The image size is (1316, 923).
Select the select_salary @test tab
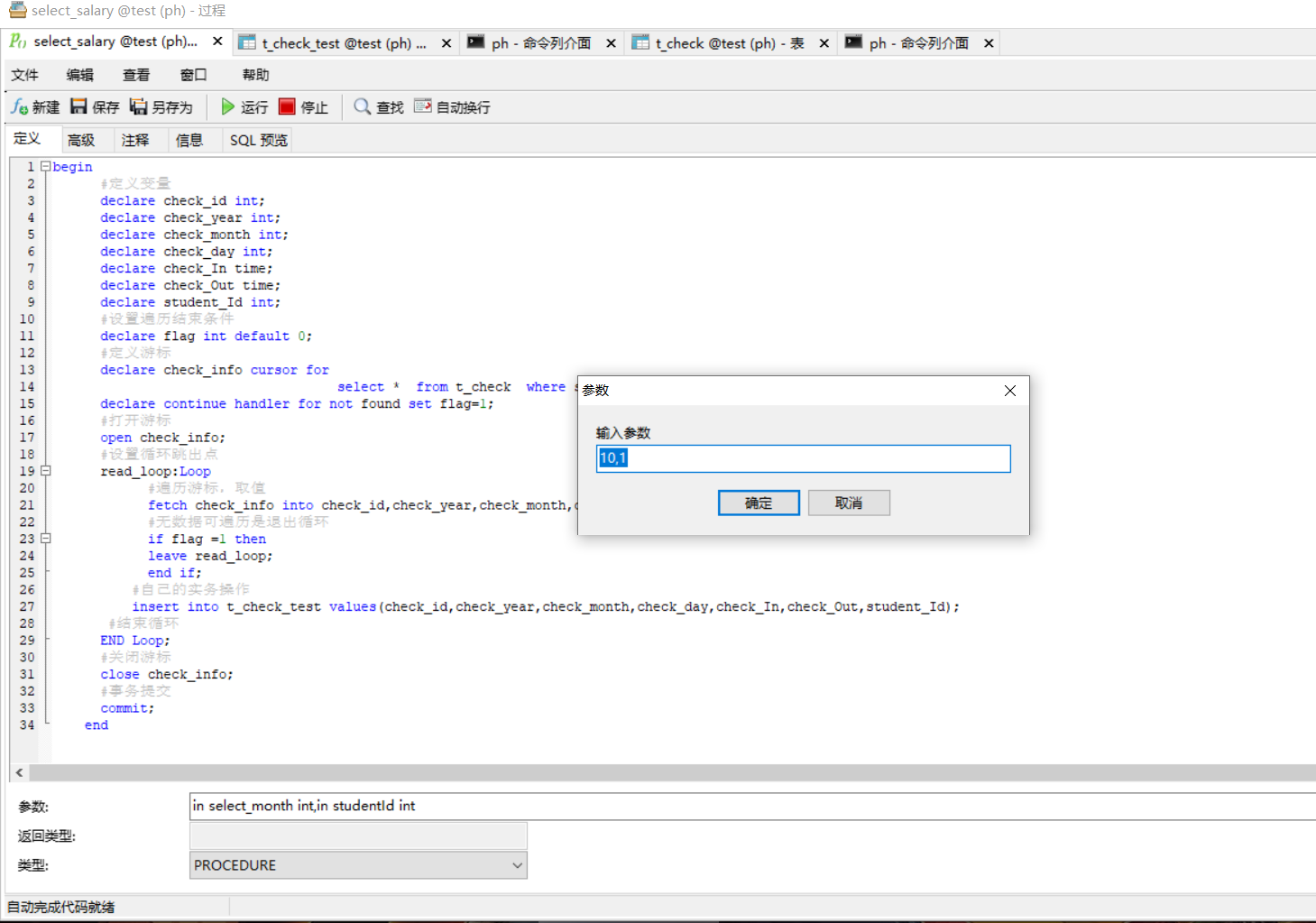[x=115, y=42]
